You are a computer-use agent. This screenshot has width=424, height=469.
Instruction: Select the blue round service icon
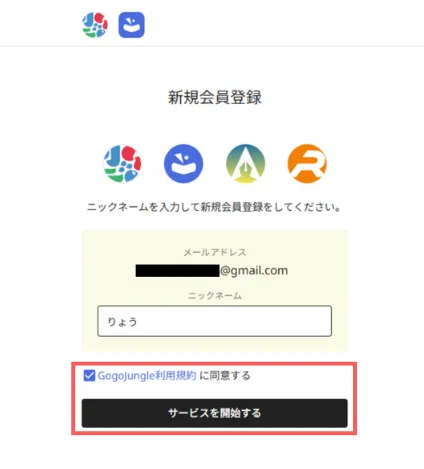pos(183,163)
